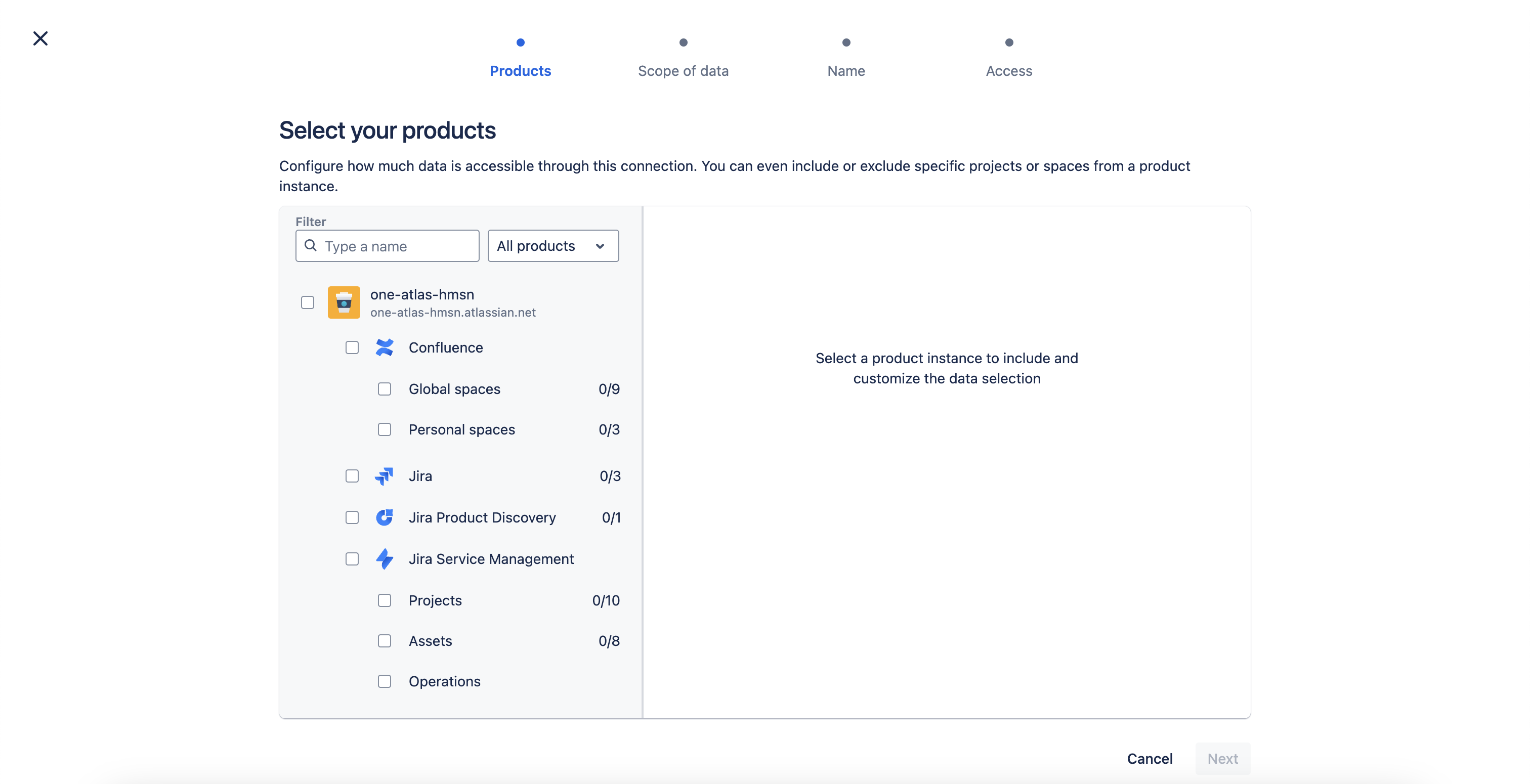Click the 0/9 count next to Global spaces
The width and height of the screenshot is (1530, 784).
point(609,389)
